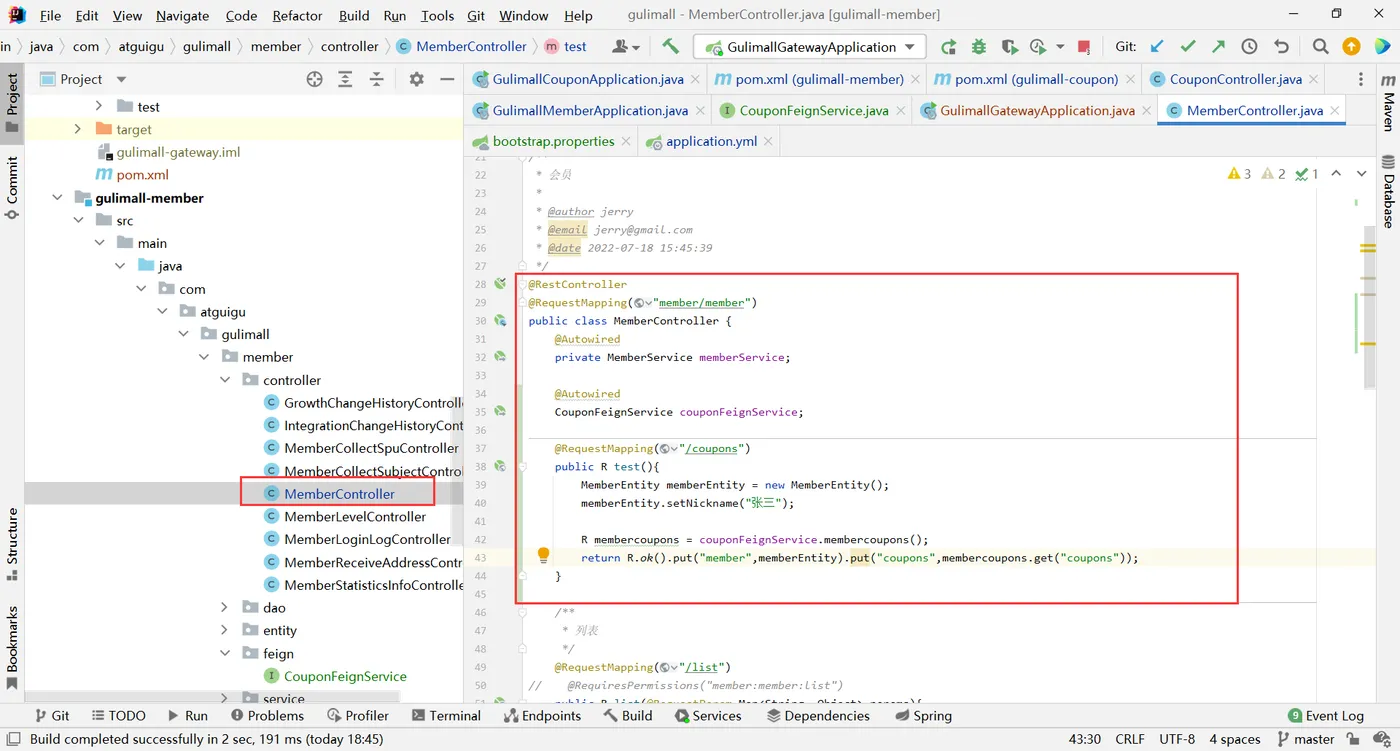Jump to previous highlighted error arrow up
The image size is (1400, 751).
pyautogui.click(x=1336, y=174)
